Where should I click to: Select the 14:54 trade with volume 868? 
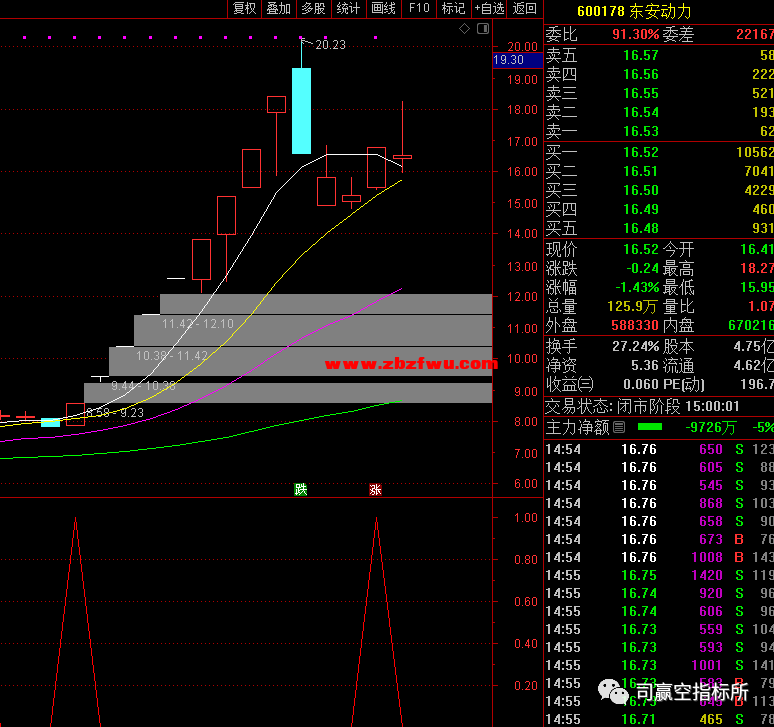659,503
